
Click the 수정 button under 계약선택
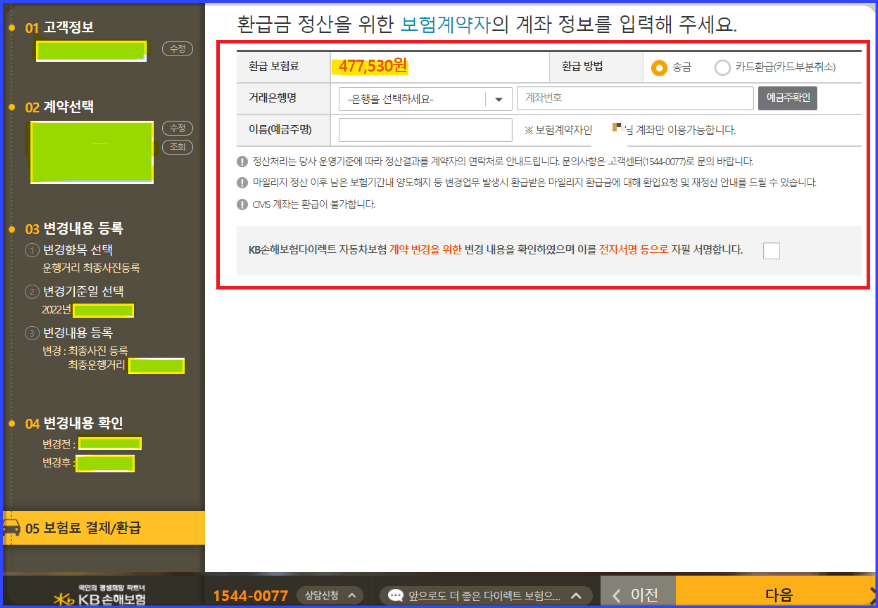point(178,128)
